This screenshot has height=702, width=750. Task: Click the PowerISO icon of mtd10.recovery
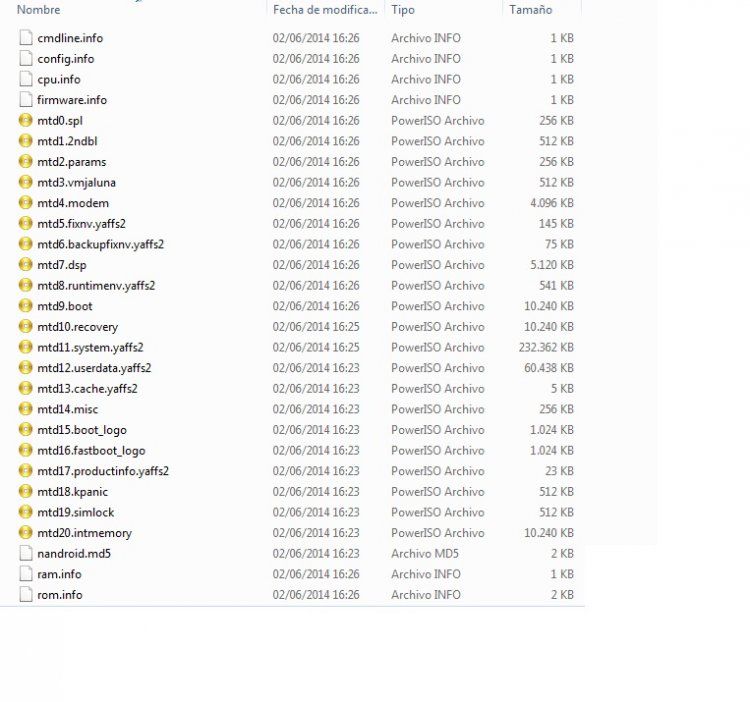[25, 326]
